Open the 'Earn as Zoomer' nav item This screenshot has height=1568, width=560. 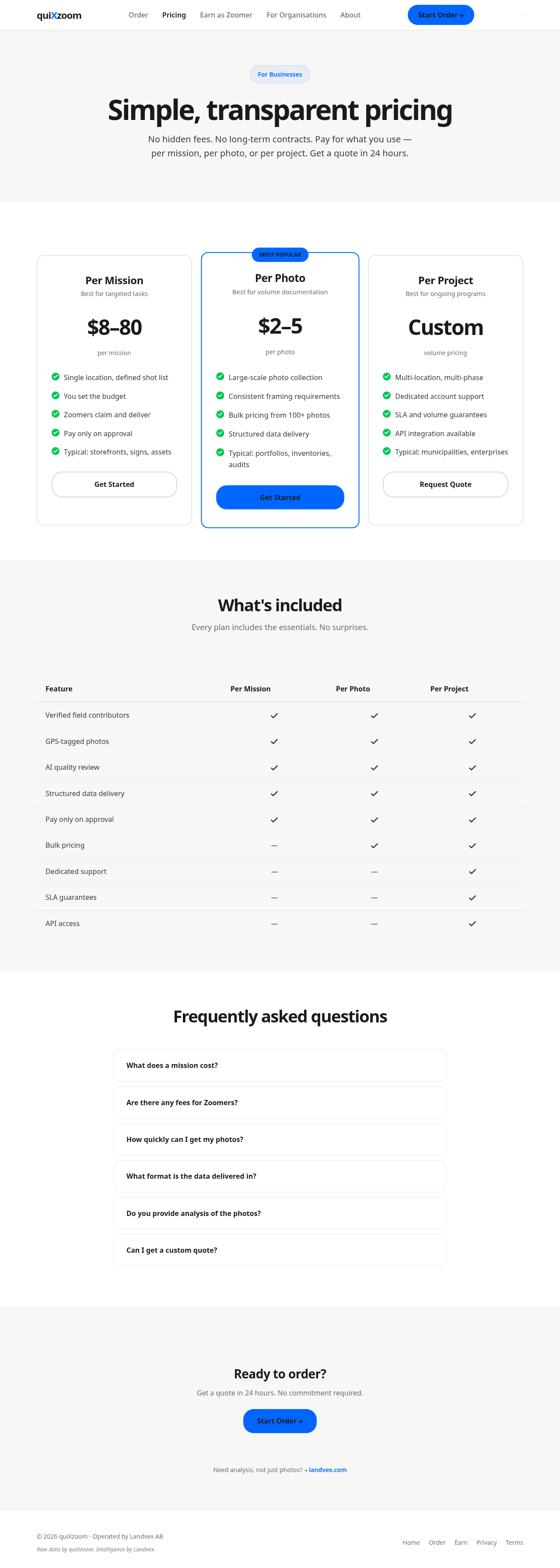pyautogui.click(x=226, y=15)
